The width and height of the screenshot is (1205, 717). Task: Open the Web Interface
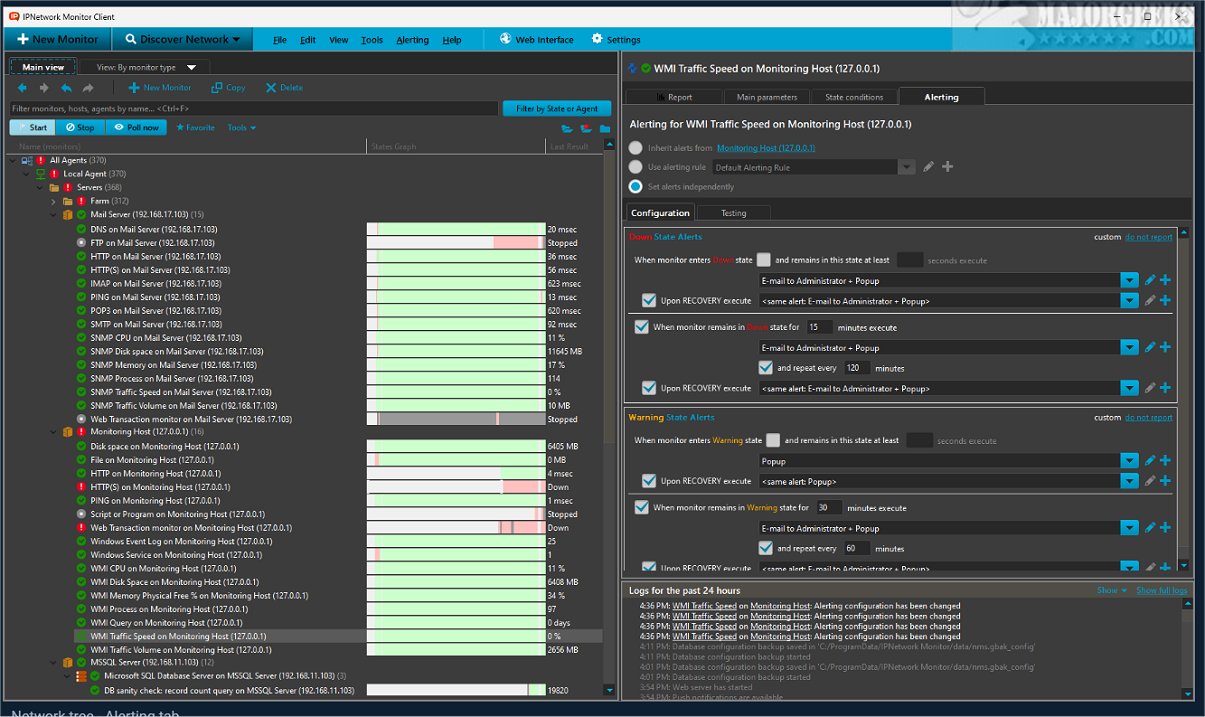point(536,39)
